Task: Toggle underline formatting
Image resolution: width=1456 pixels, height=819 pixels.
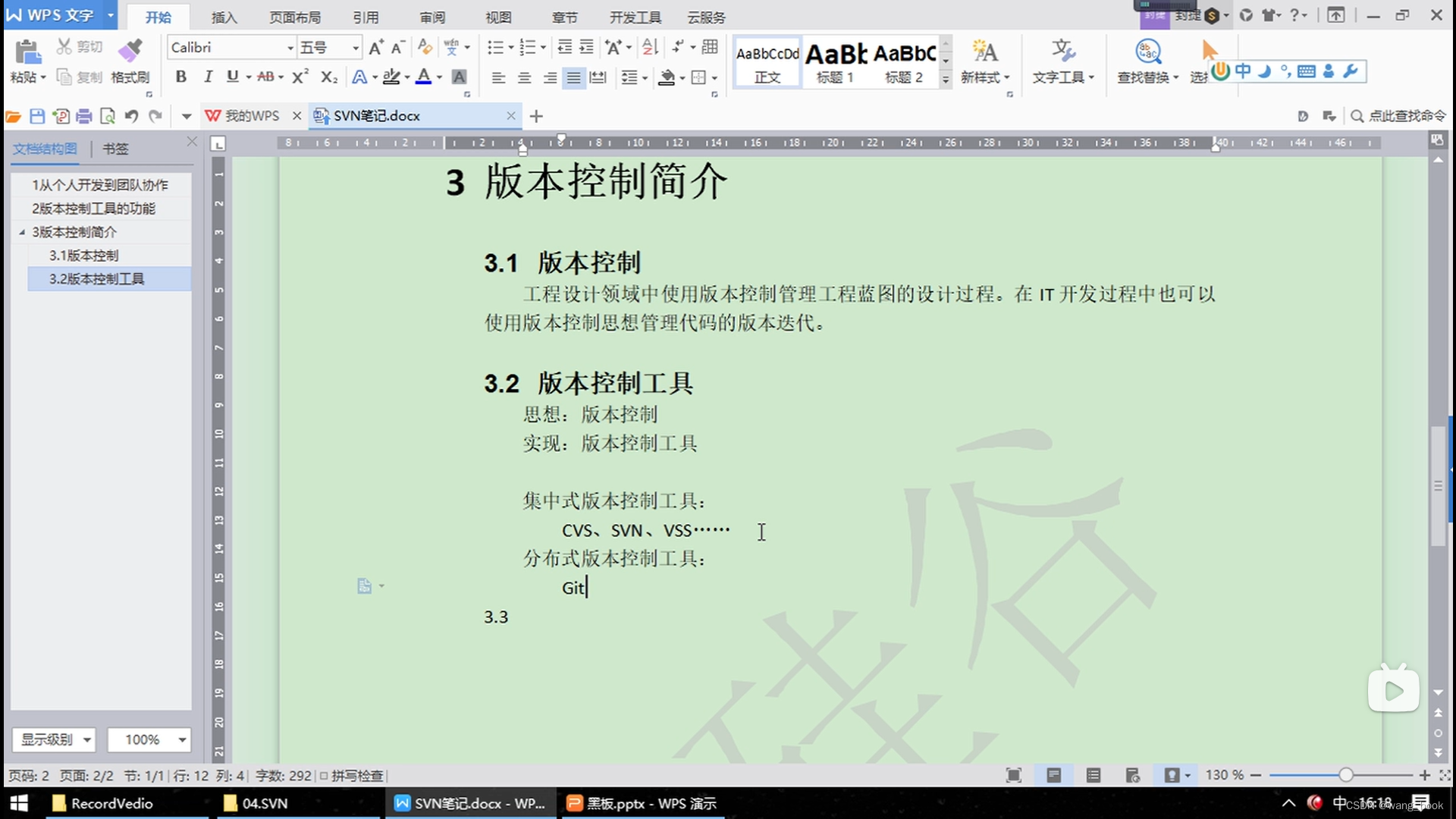Action: pos(232,77)
